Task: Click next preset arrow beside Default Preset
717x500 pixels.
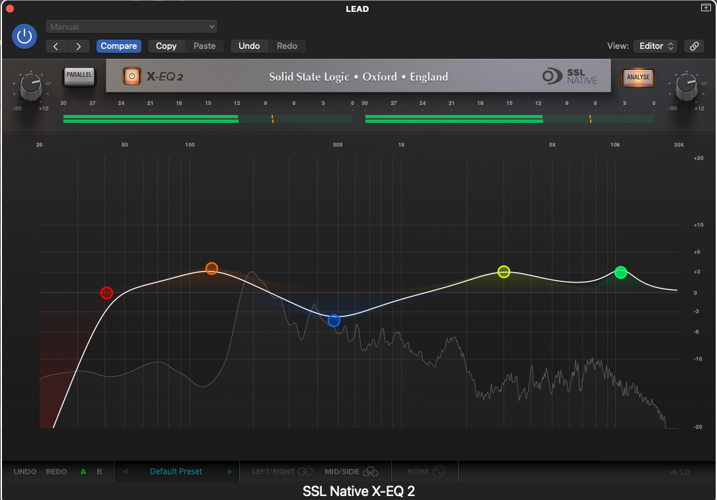Action: click(230, 472)
